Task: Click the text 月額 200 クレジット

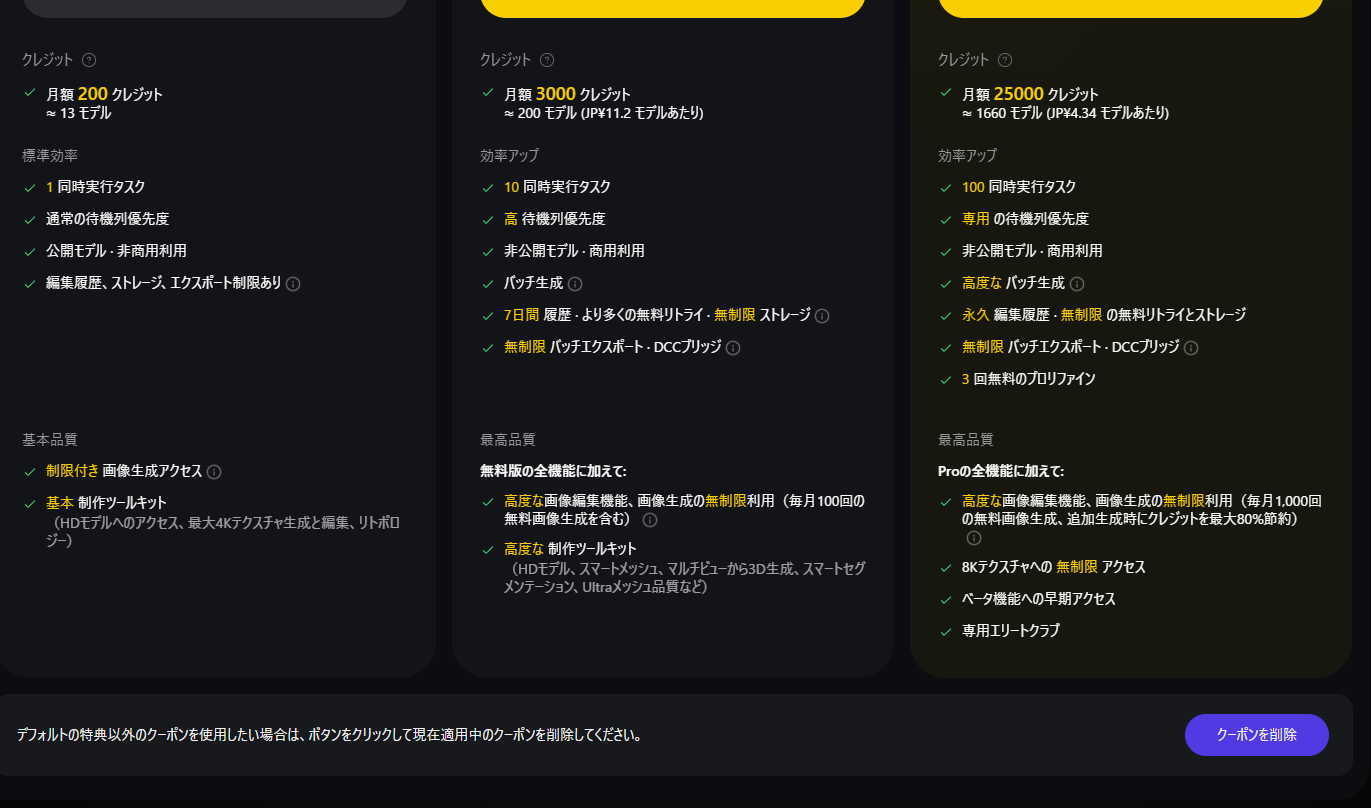Action: (x=104, y=94)
